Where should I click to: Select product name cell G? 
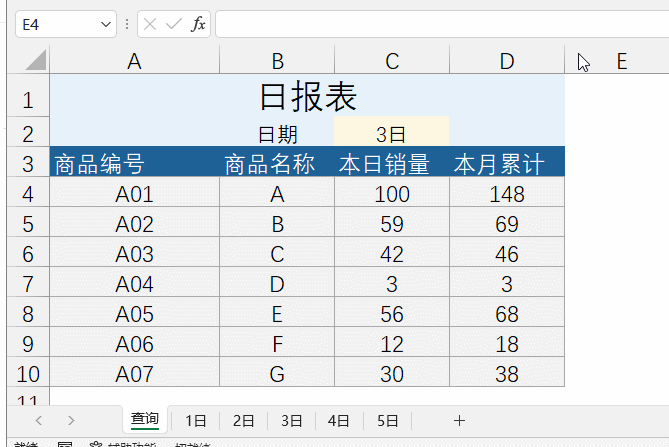277,372
